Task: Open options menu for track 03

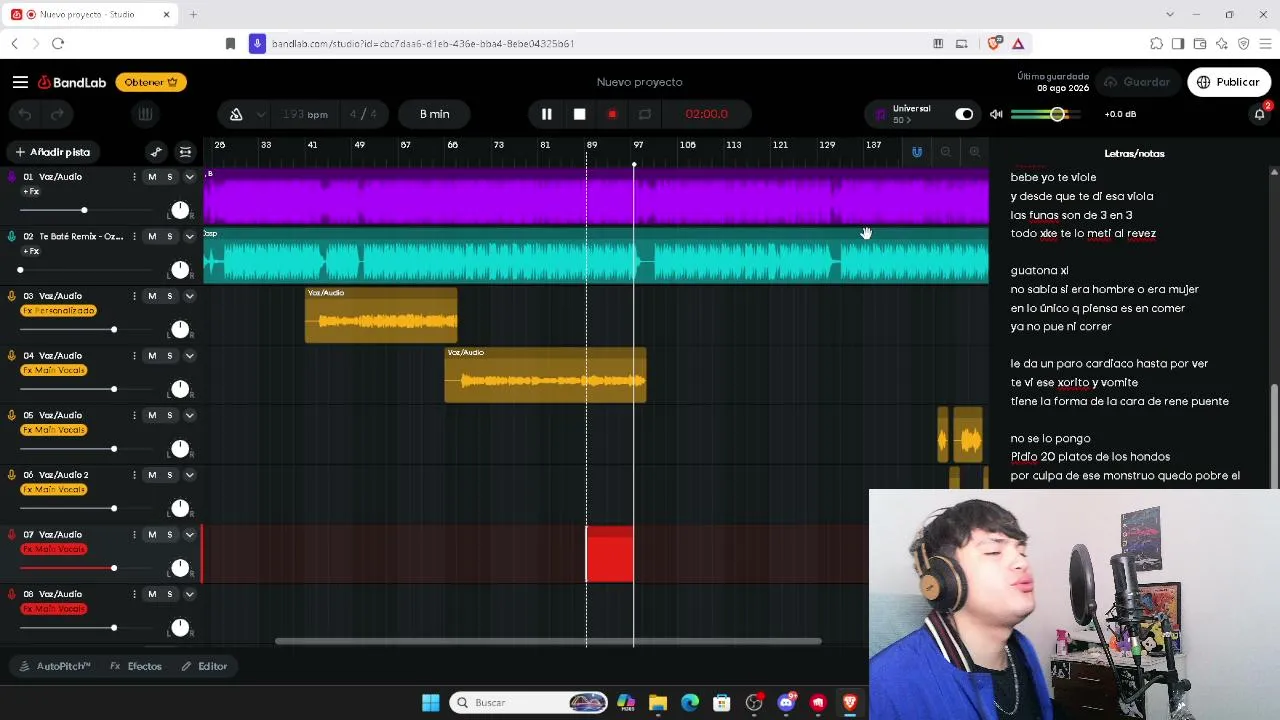Action: click(x=134, y=296)
